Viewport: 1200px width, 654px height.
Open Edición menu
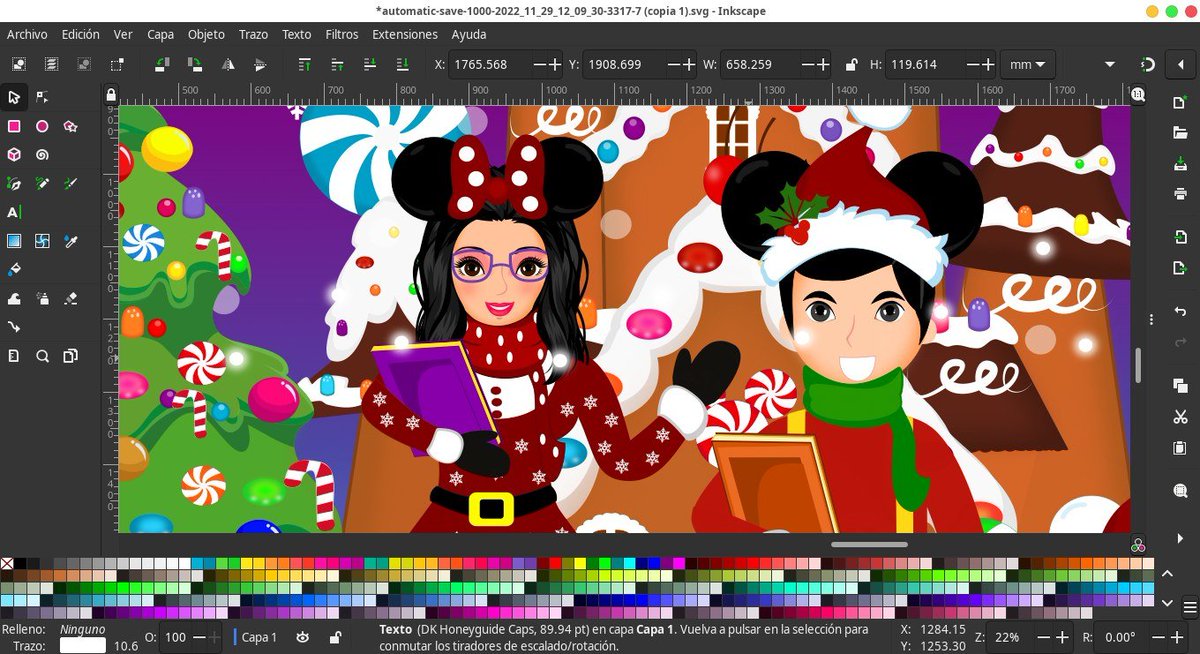[80, 34]
